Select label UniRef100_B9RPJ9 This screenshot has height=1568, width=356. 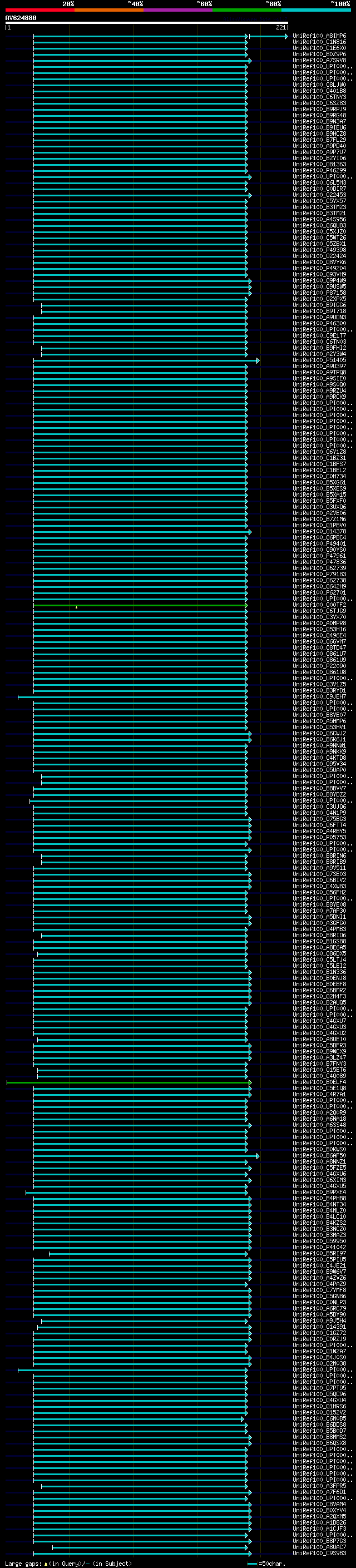pos(319,110)
